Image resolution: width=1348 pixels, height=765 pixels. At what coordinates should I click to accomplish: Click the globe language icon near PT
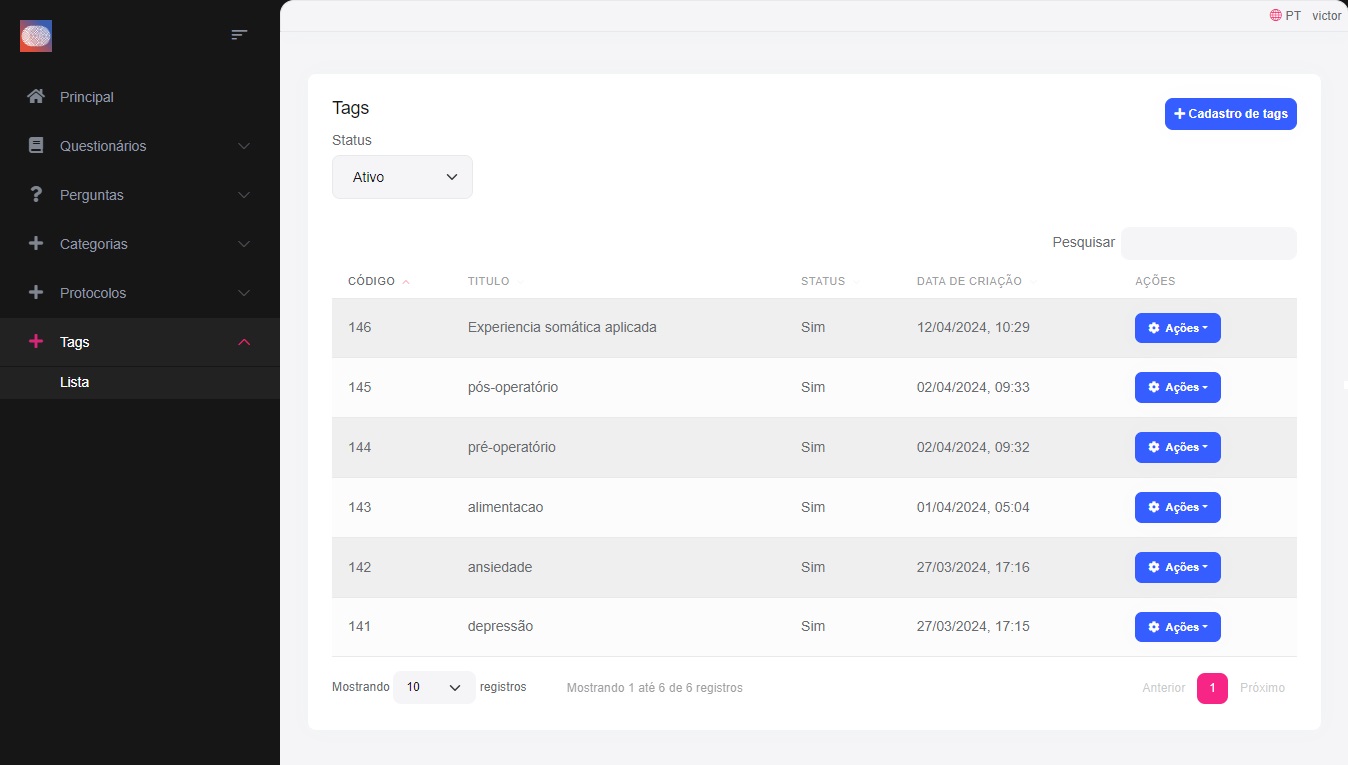(x=1275, y=16)
